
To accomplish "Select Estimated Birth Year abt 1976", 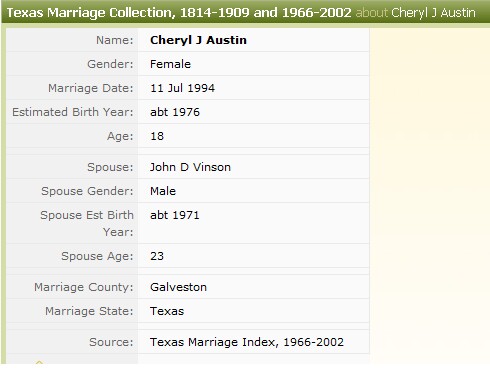I will (175, 112).
